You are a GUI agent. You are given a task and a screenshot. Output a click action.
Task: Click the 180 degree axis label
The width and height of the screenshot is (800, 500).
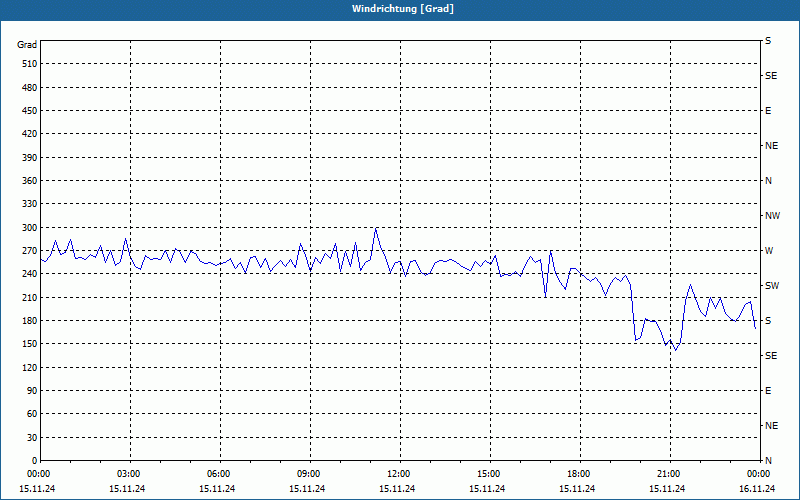pyautogui.click(x=30, y=320)
